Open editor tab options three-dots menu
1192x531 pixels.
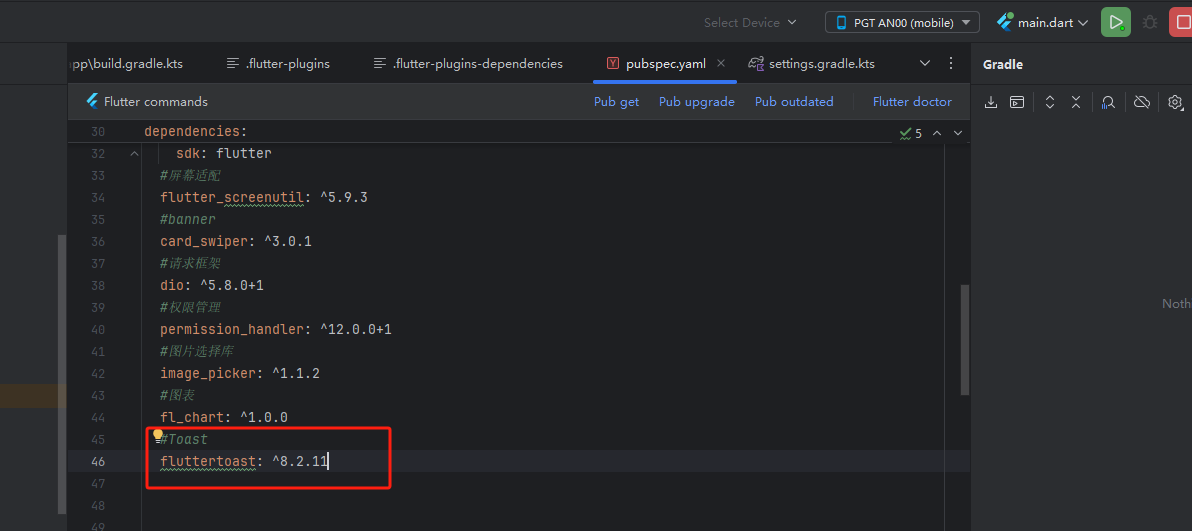[950, 63]
